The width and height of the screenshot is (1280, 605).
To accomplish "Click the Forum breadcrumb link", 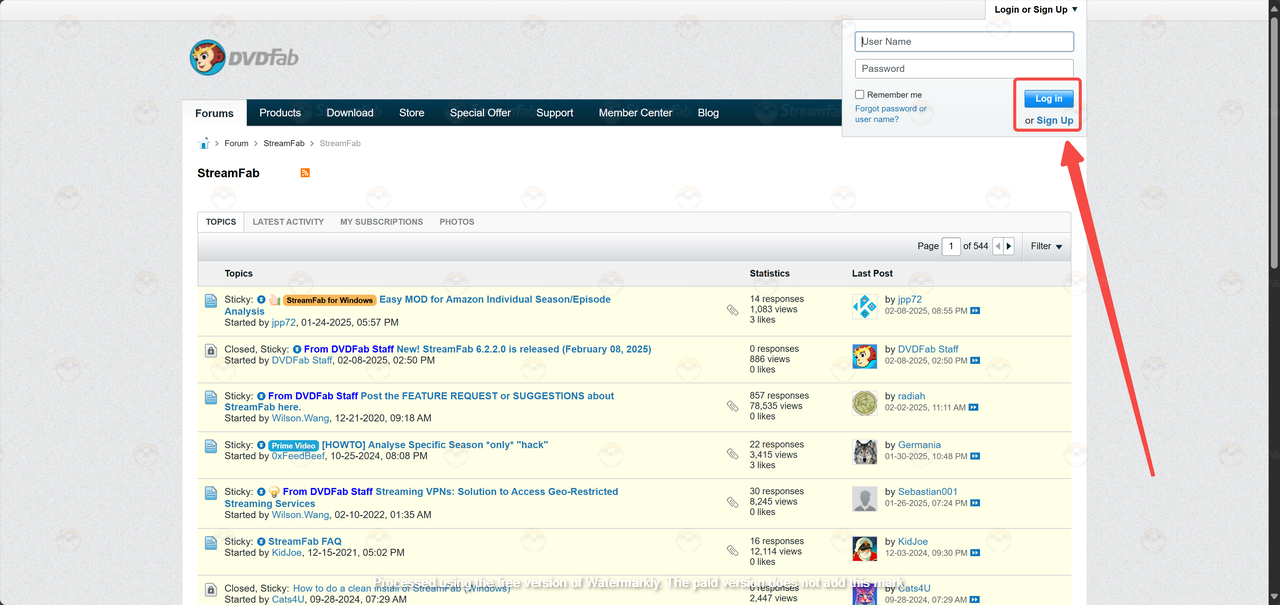I will [236, 143].
